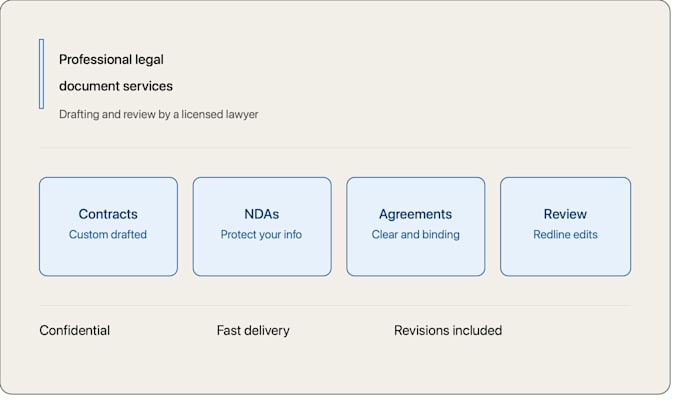
Task: Click the 'document services' heading line
Action: pos(116,86)
